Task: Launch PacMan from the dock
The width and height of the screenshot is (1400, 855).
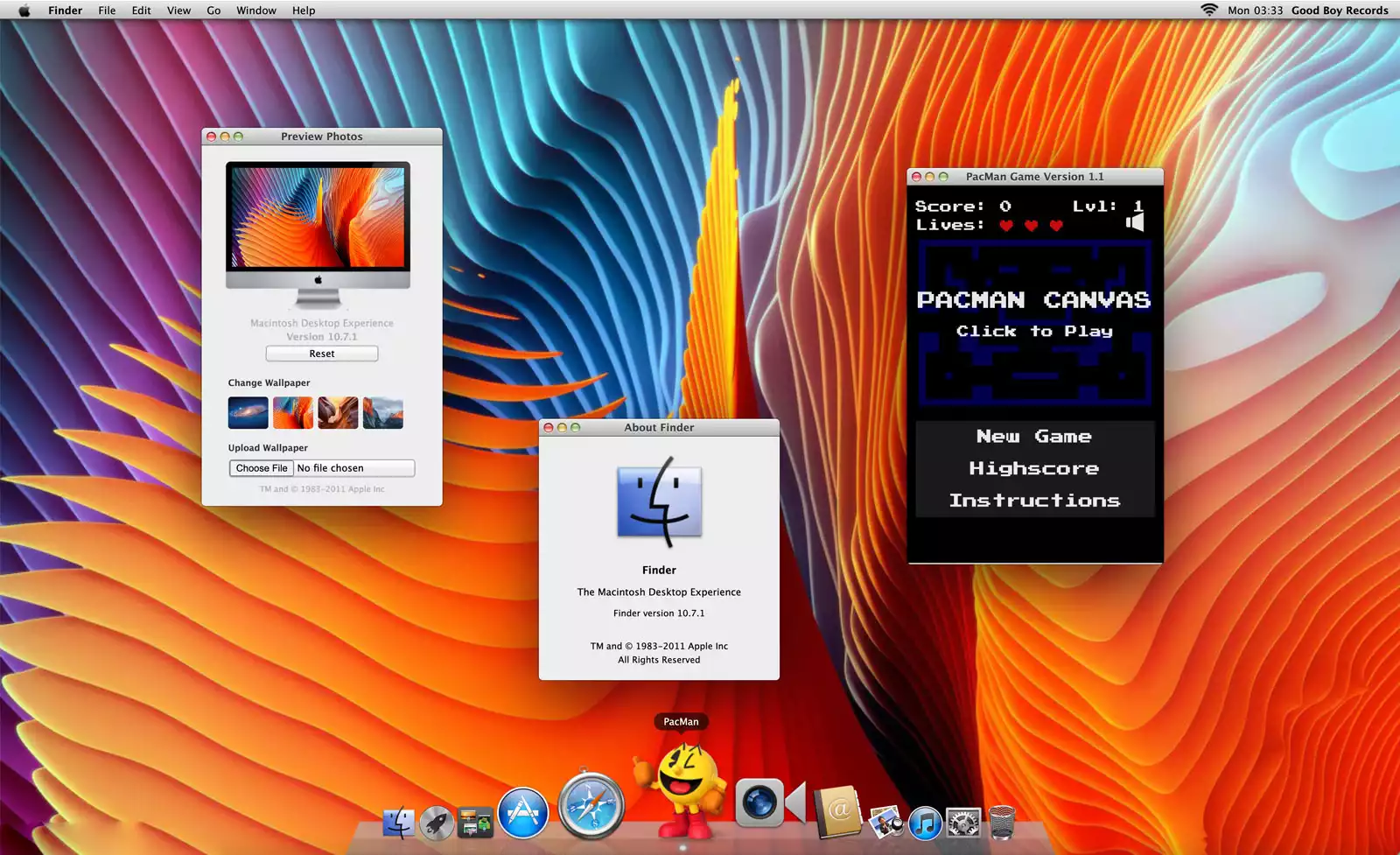Action: pos(682,790)
